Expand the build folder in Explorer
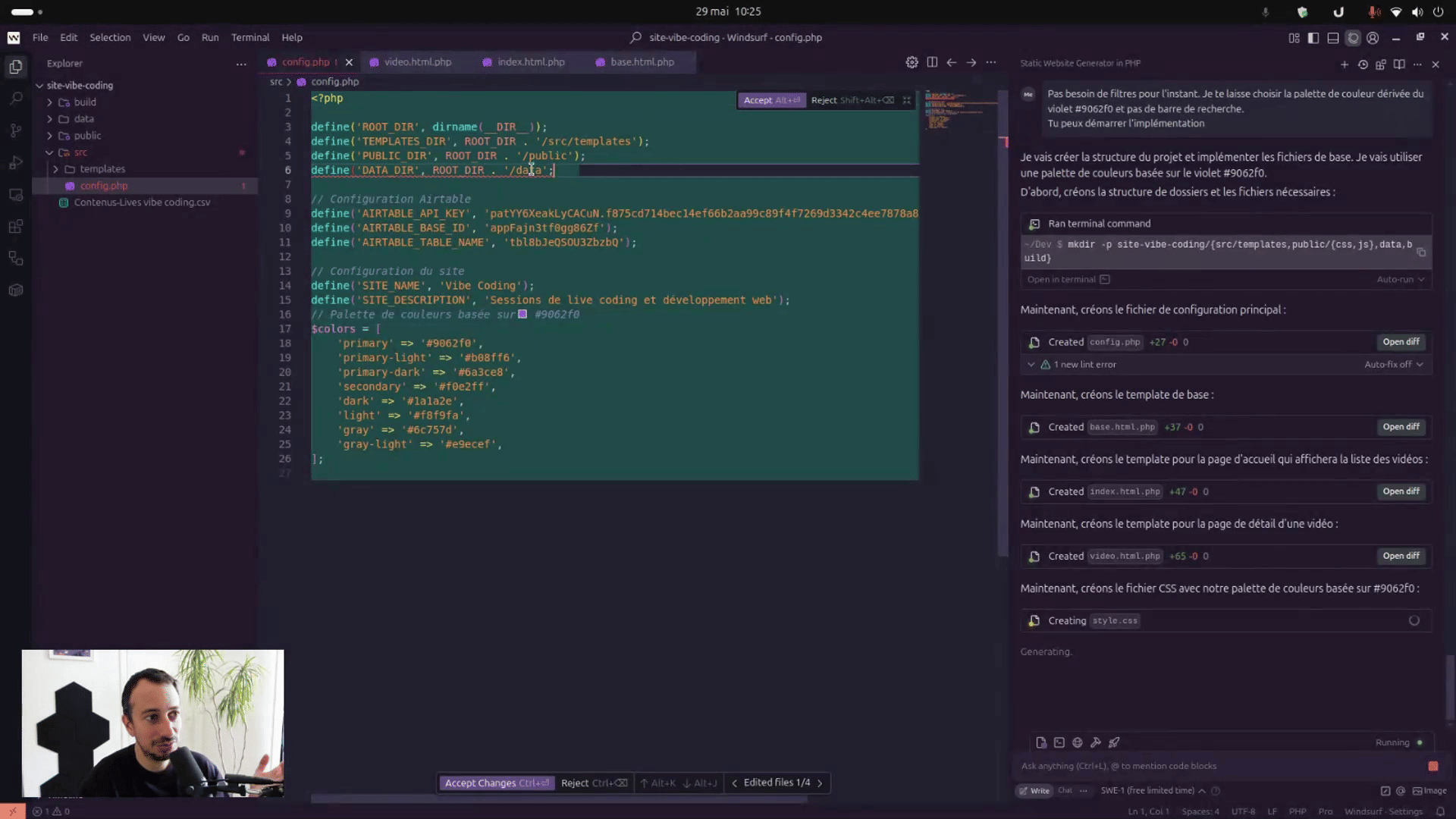1456x819 pixels. click(x=85, y=102)
